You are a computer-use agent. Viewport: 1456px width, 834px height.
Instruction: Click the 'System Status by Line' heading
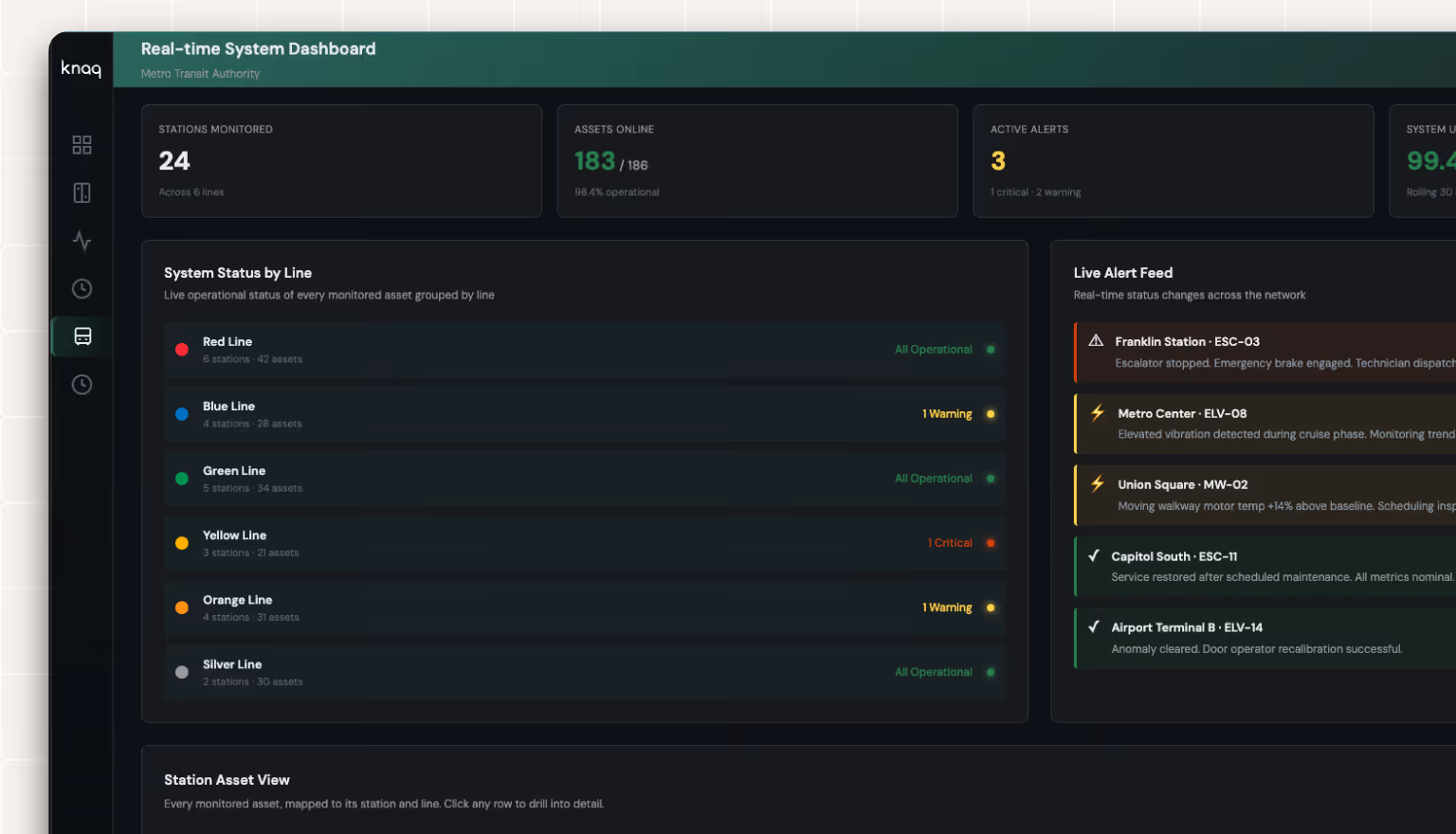click(238, 273)
